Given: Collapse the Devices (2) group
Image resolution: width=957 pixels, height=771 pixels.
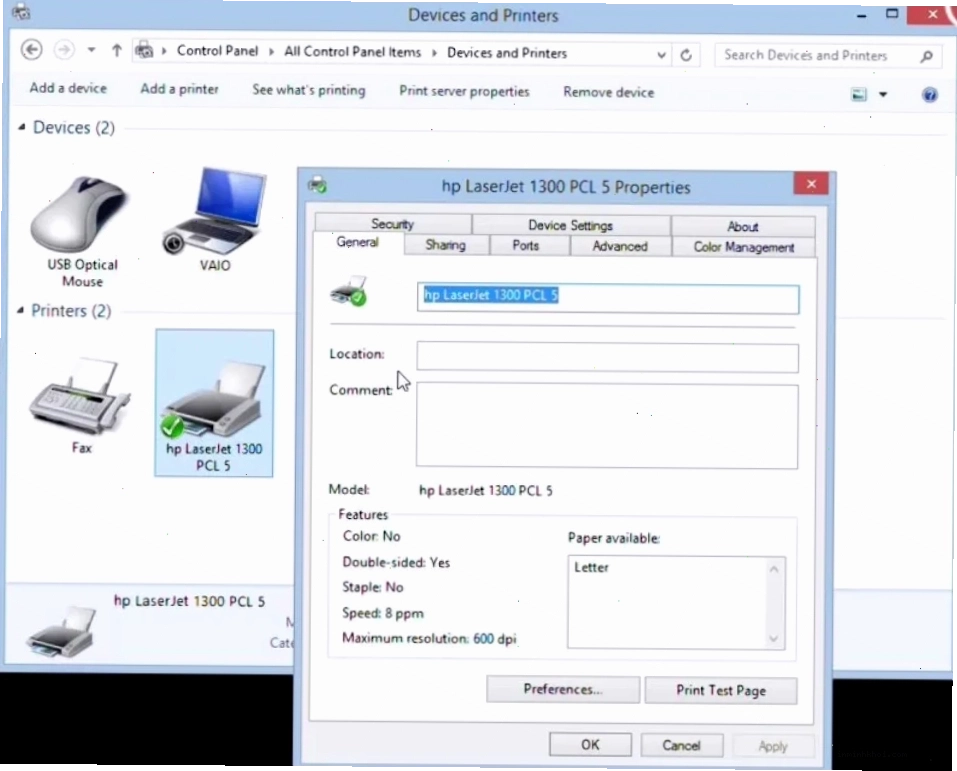Looking at the screenshot, I should (21, 127).
